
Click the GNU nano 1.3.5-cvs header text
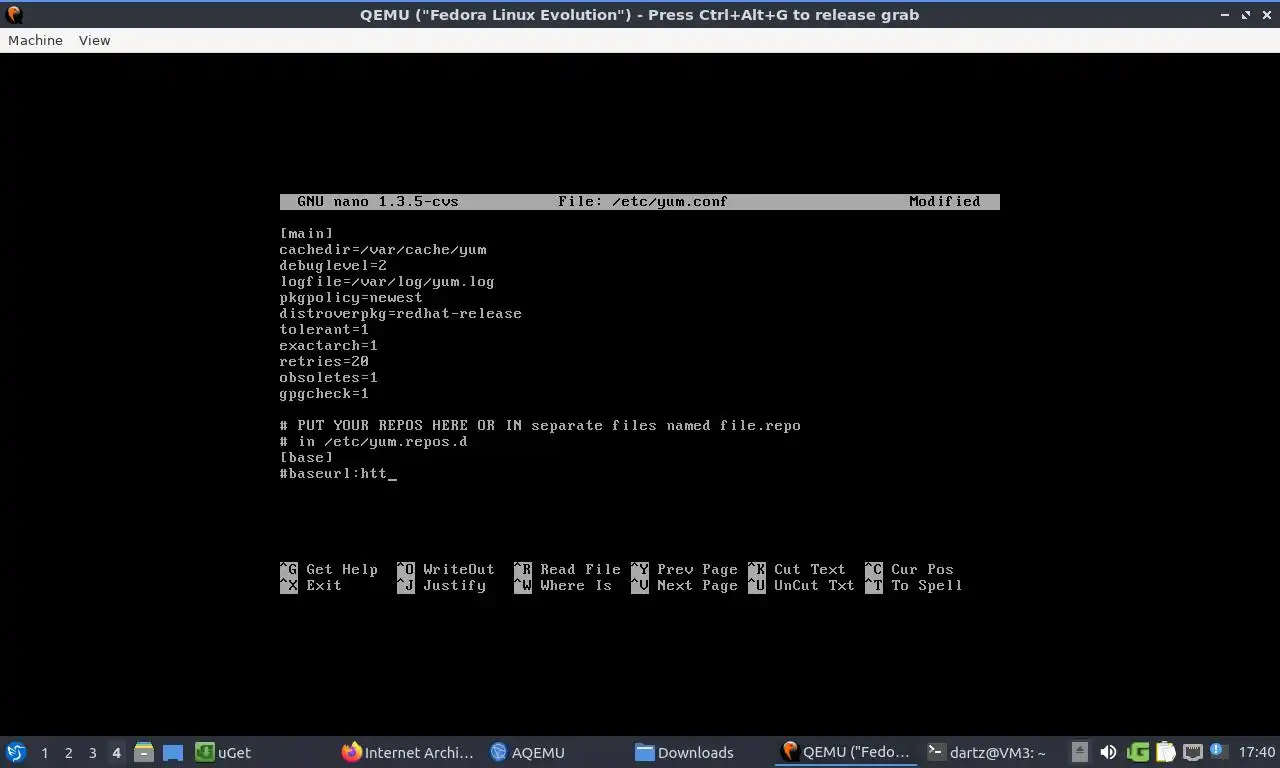pyautogui.click(x=378, y=201)
